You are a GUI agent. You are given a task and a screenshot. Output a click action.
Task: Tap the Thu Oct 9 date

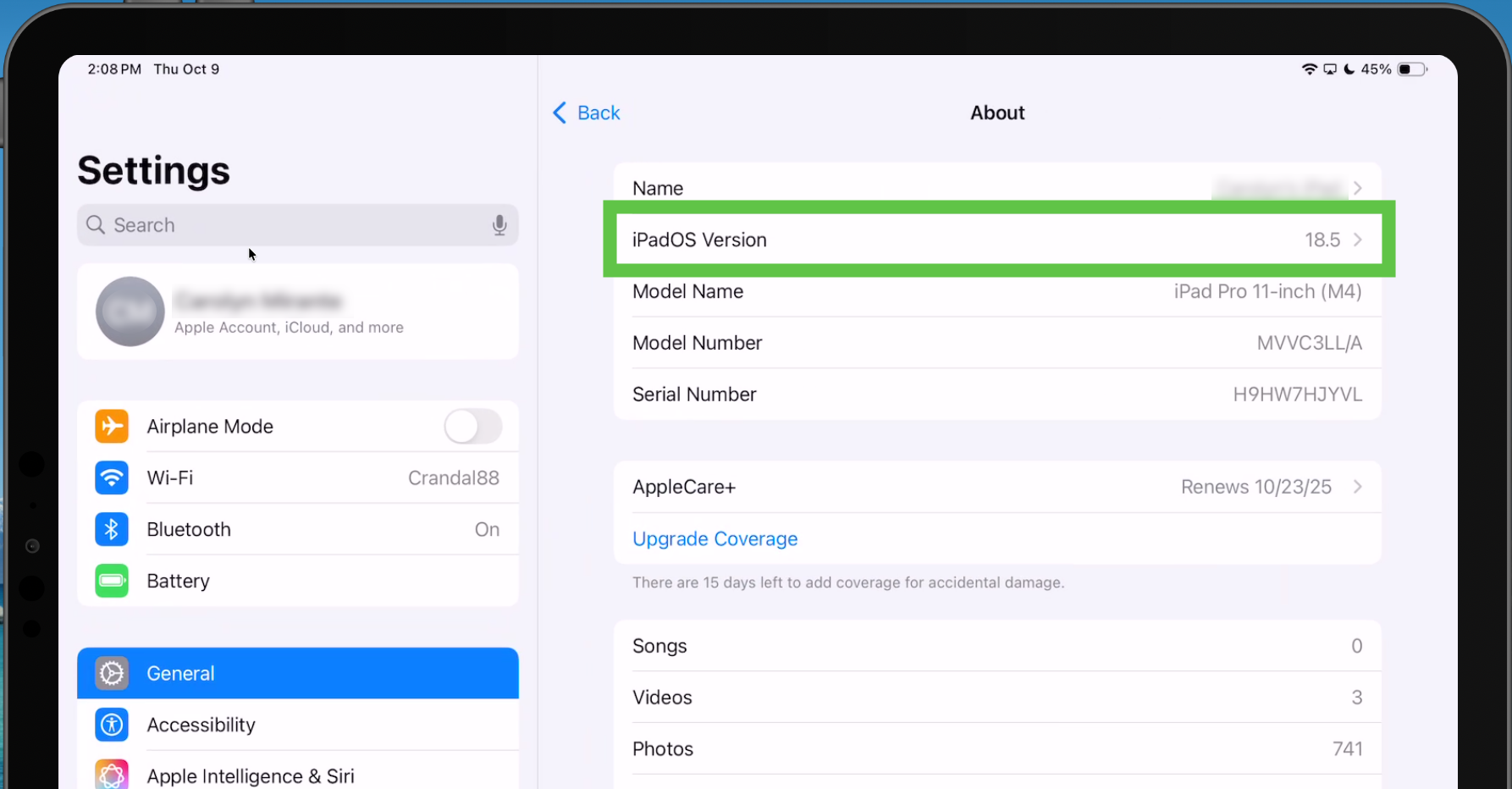click(186, 69)
